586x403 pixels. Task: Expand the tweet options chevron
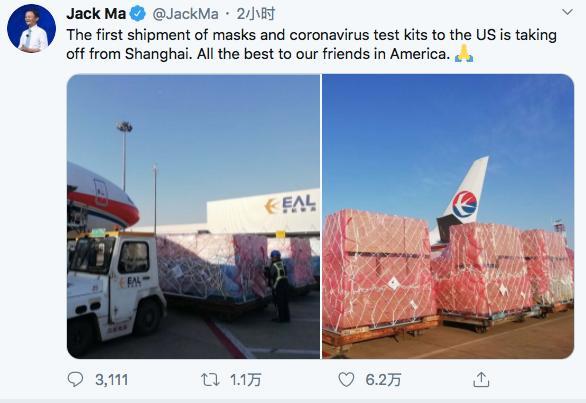click(567, 12)
